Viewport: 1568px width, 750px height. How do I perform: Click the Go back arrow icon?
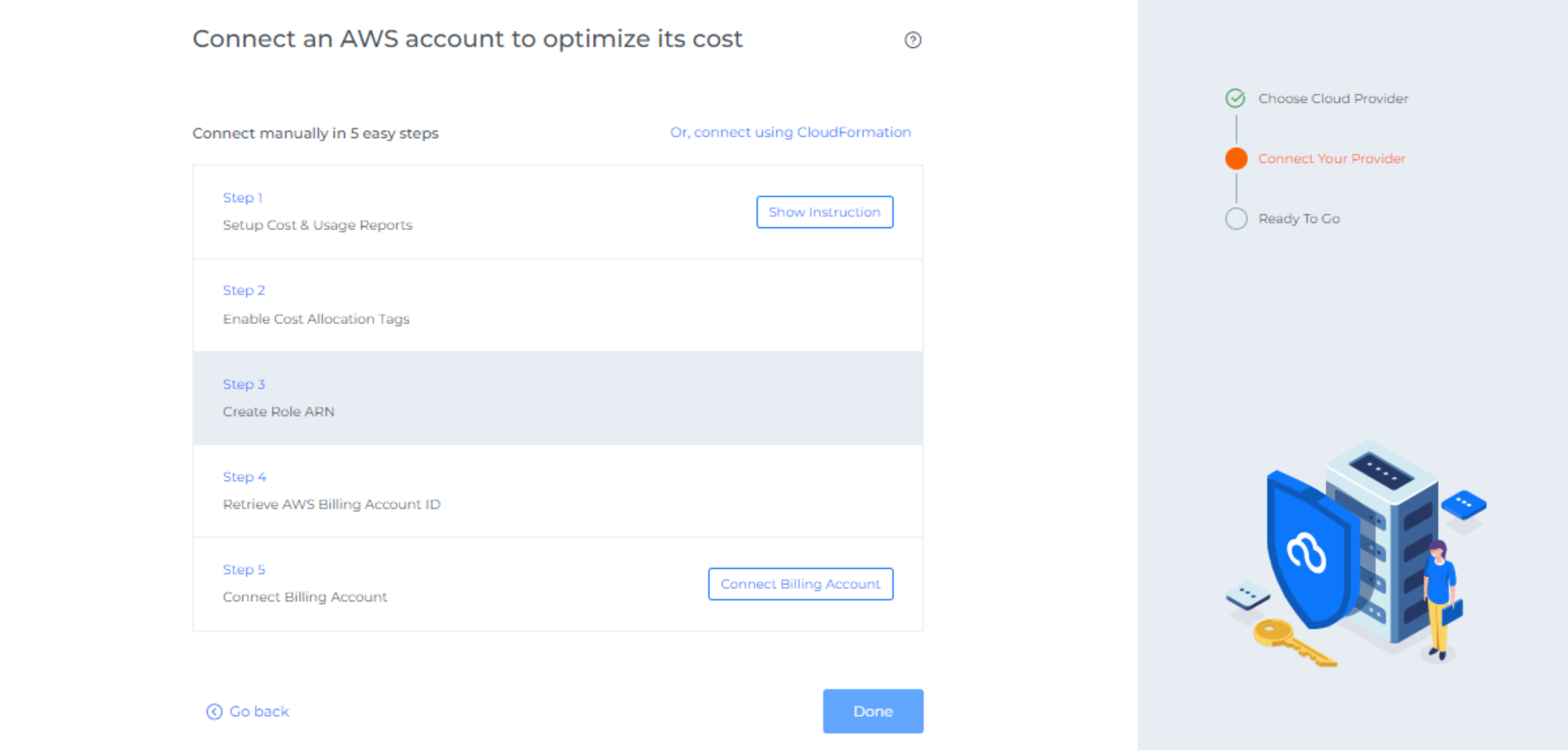[x=214, y=712]
